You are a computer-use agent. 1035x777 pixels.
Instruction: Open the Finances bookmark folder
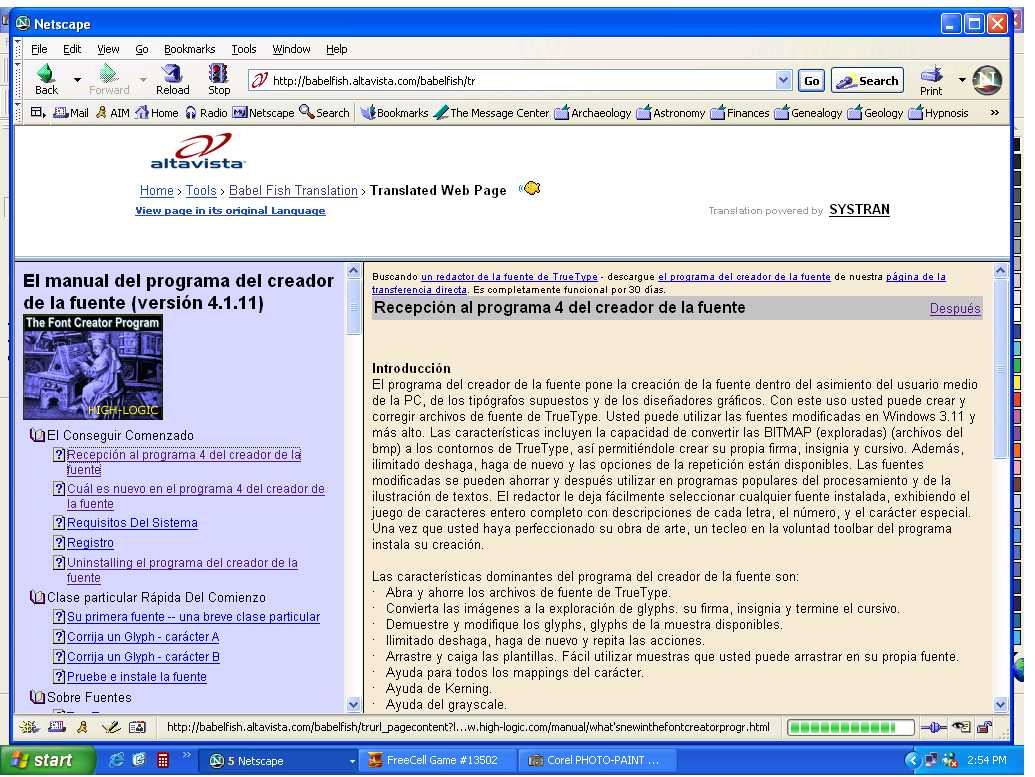[740, 113]
